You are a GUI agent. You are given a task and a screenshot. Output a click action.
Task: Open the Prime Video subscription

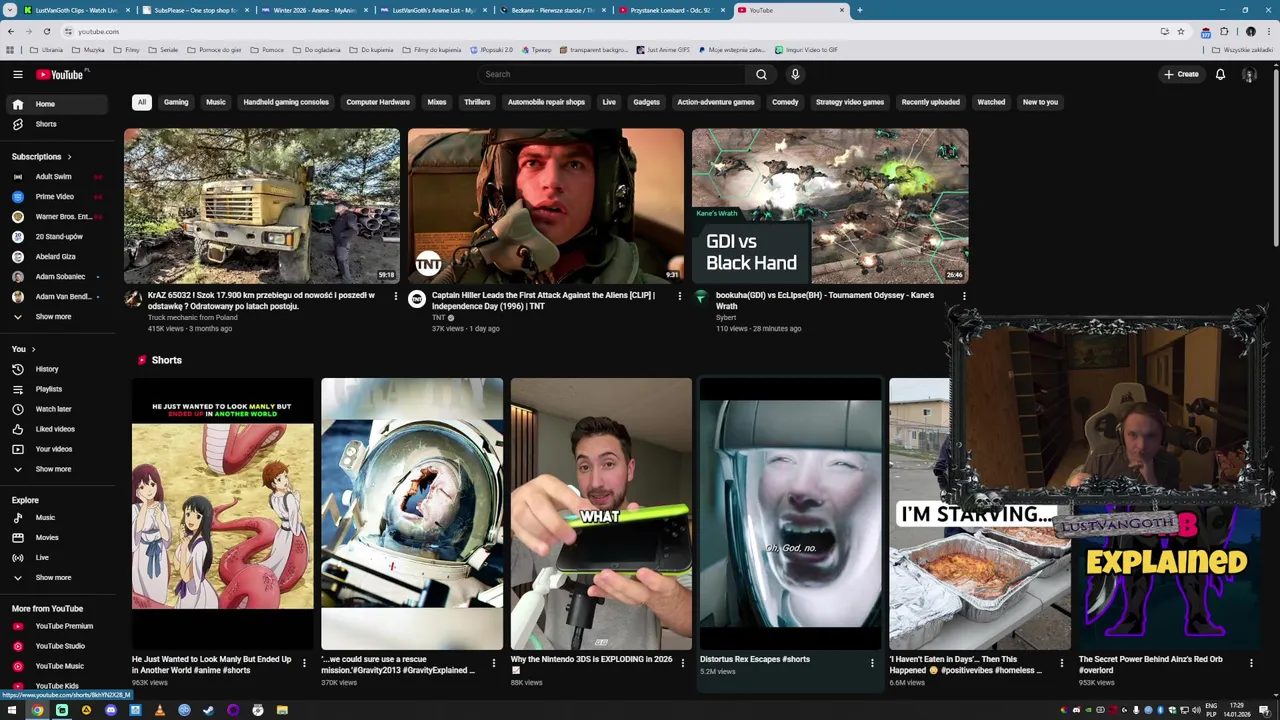click(58, 197)
